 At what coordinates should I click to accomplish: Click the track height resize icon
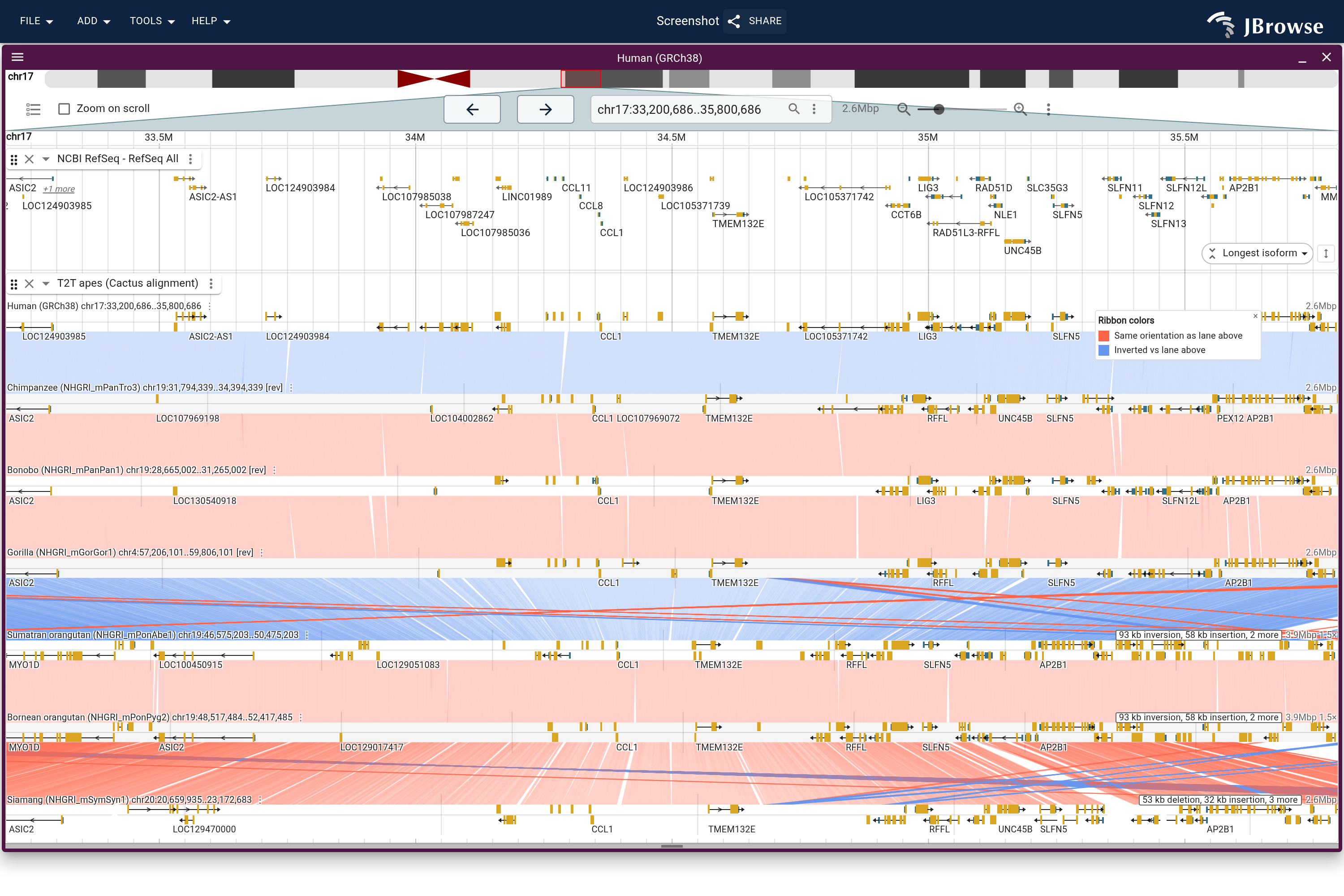[x=1326, y=253]
